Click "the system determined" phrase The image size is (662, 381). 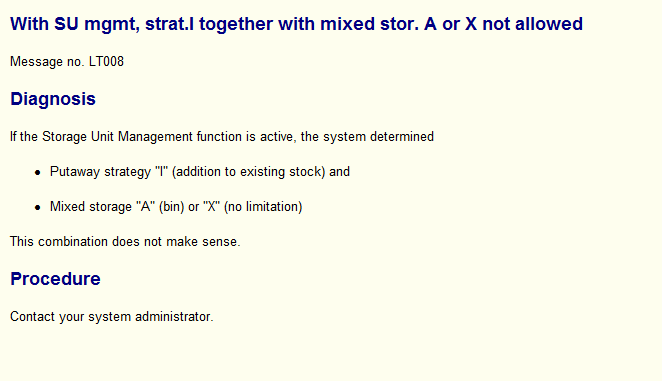(x=367, y=137)
